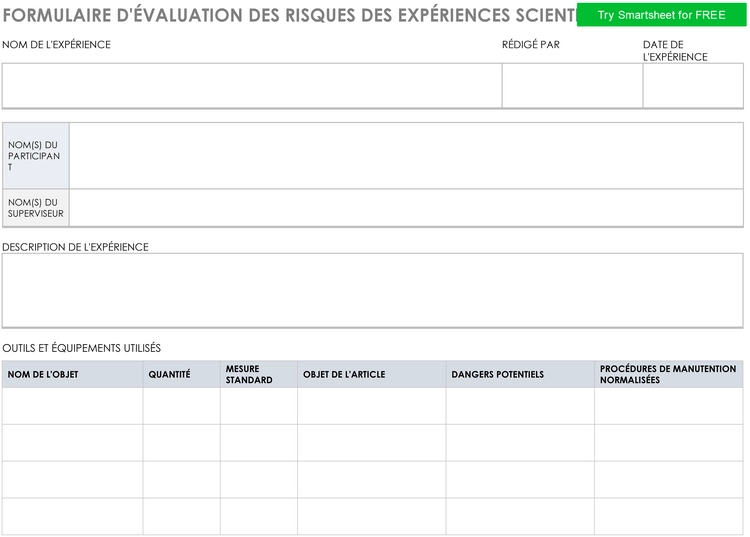Click the NOM DE L'OBJET column header
The width and height of the screenshot is (750, 537).
click(x=72, y=374)
